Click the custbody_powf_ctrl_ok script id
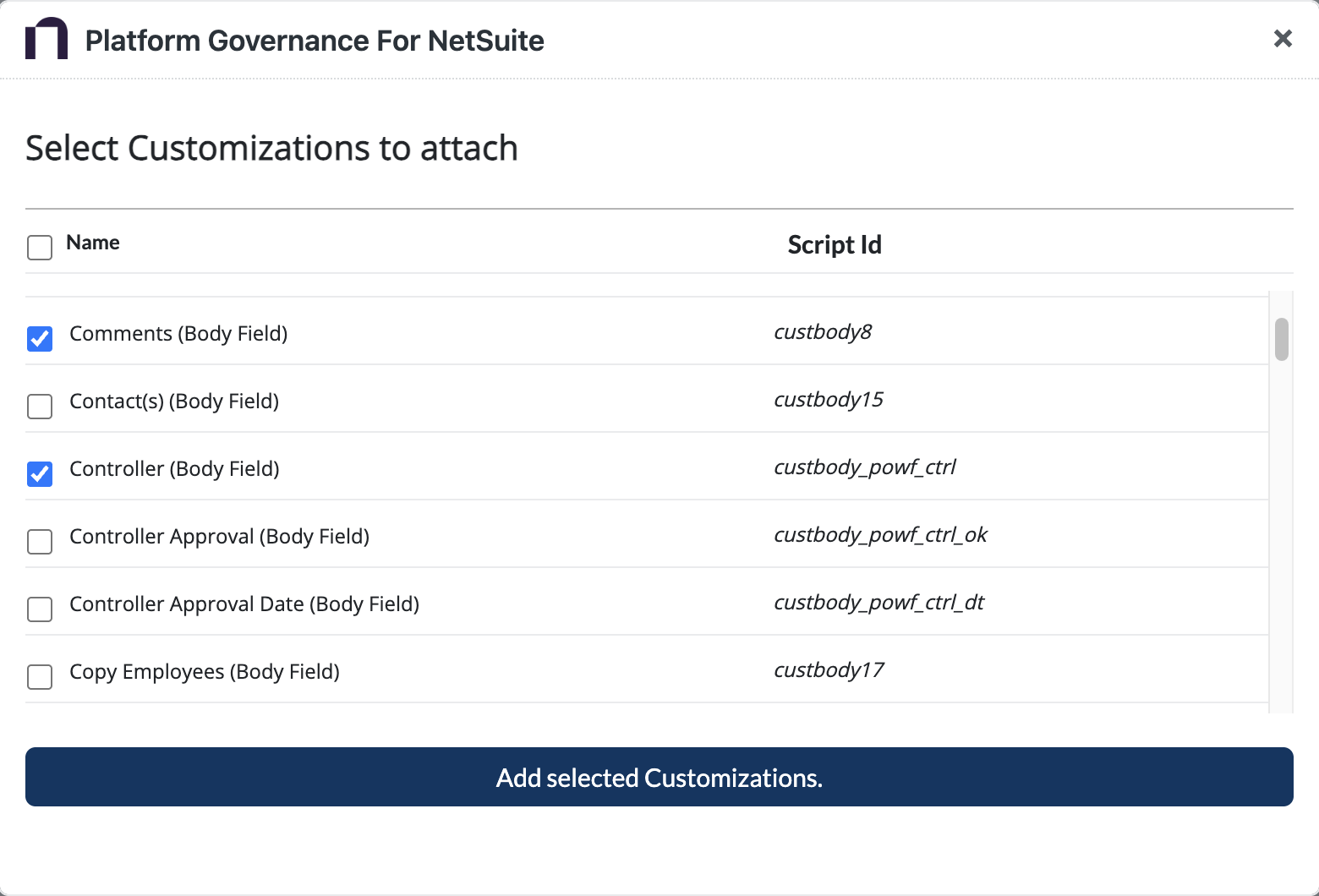This screenshot has height=896, width=1319. [880, 535]
